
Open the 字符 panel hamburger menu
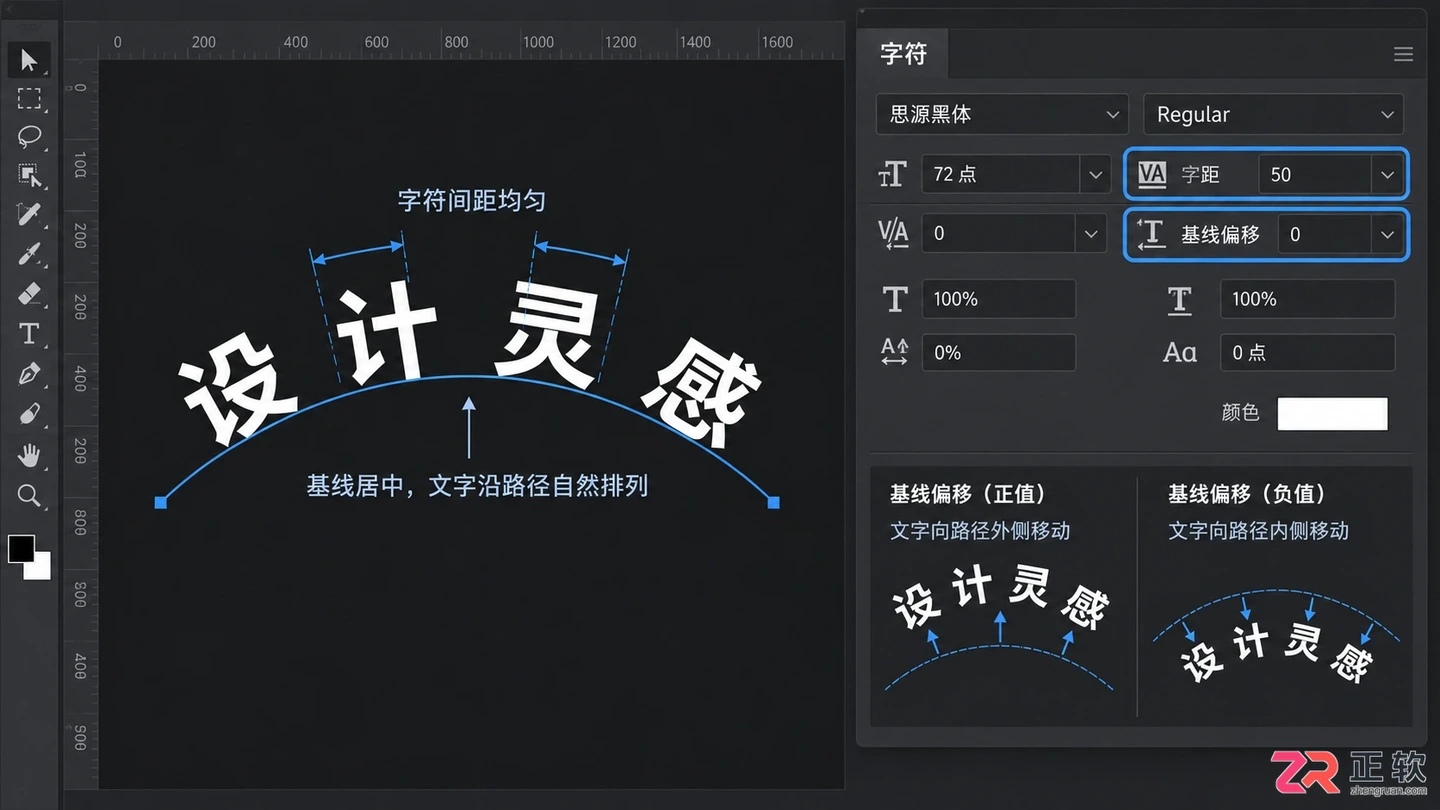tap(1403, 54)
